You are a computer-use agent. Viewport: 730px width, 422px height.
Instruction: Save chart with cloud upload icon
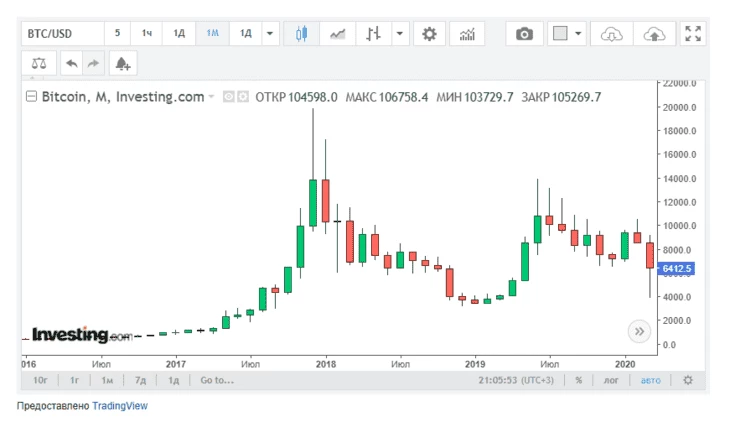[x=654, y=34]
